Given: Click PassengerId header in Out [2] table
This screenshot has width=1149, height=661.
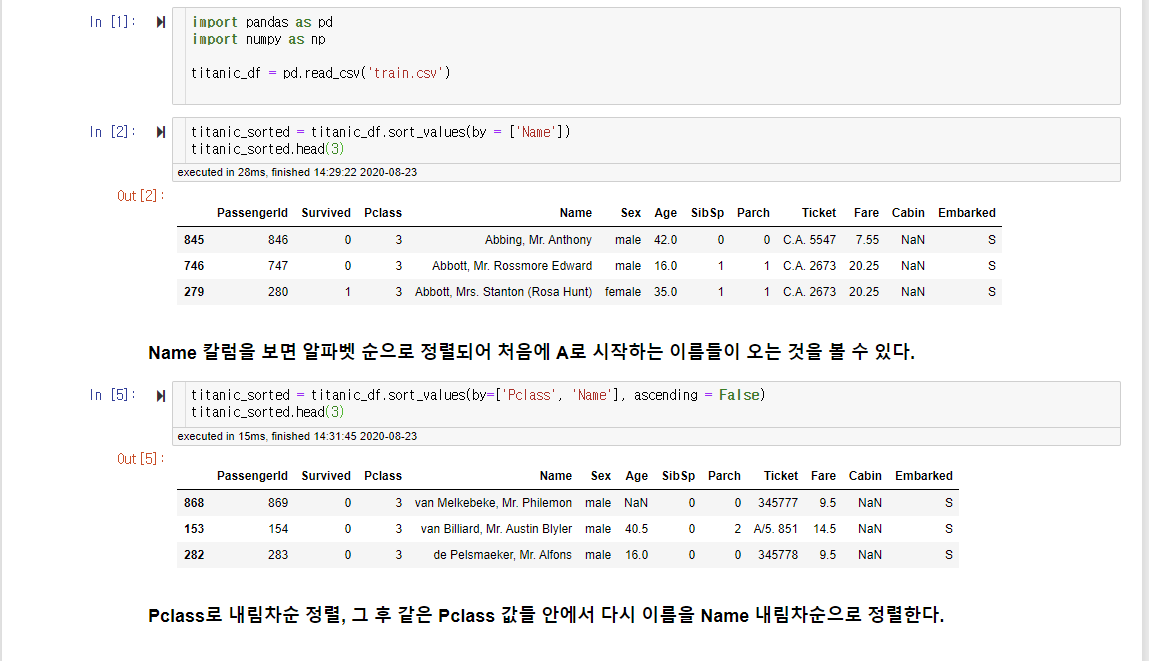Looking at the screenshot, I should [252, 213].
